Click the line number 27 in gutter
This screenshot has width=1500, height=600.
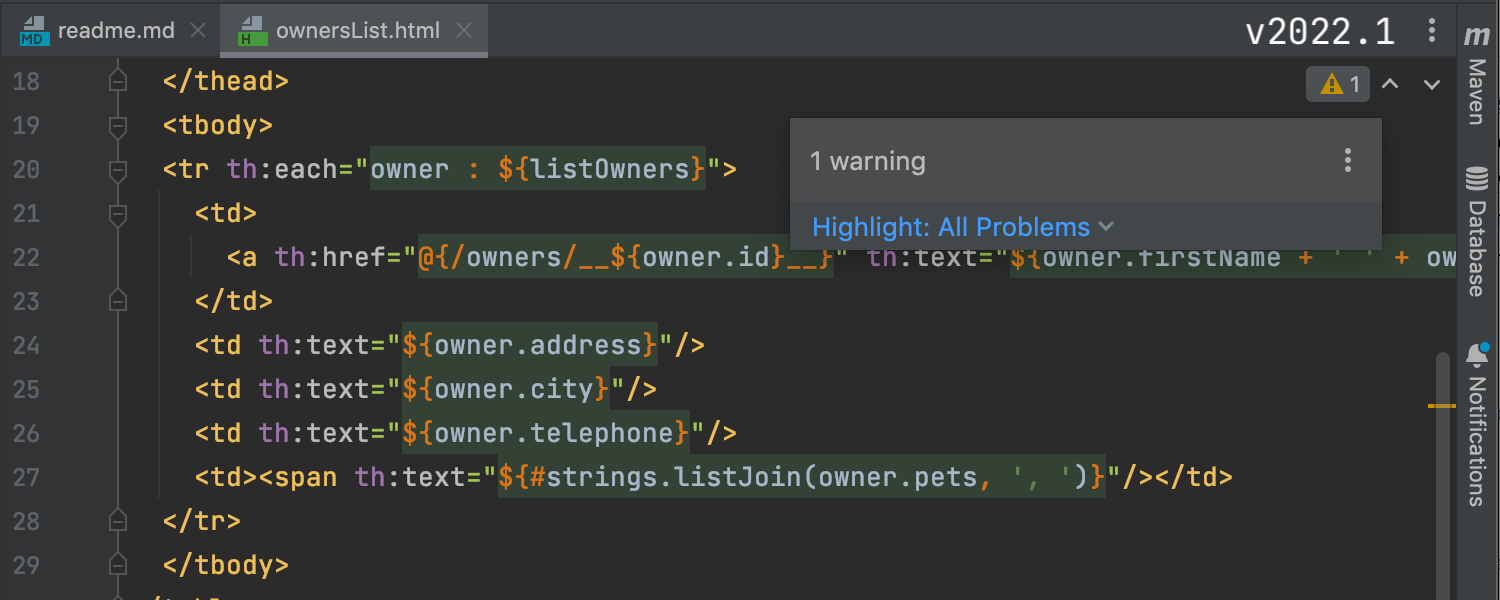26,477
